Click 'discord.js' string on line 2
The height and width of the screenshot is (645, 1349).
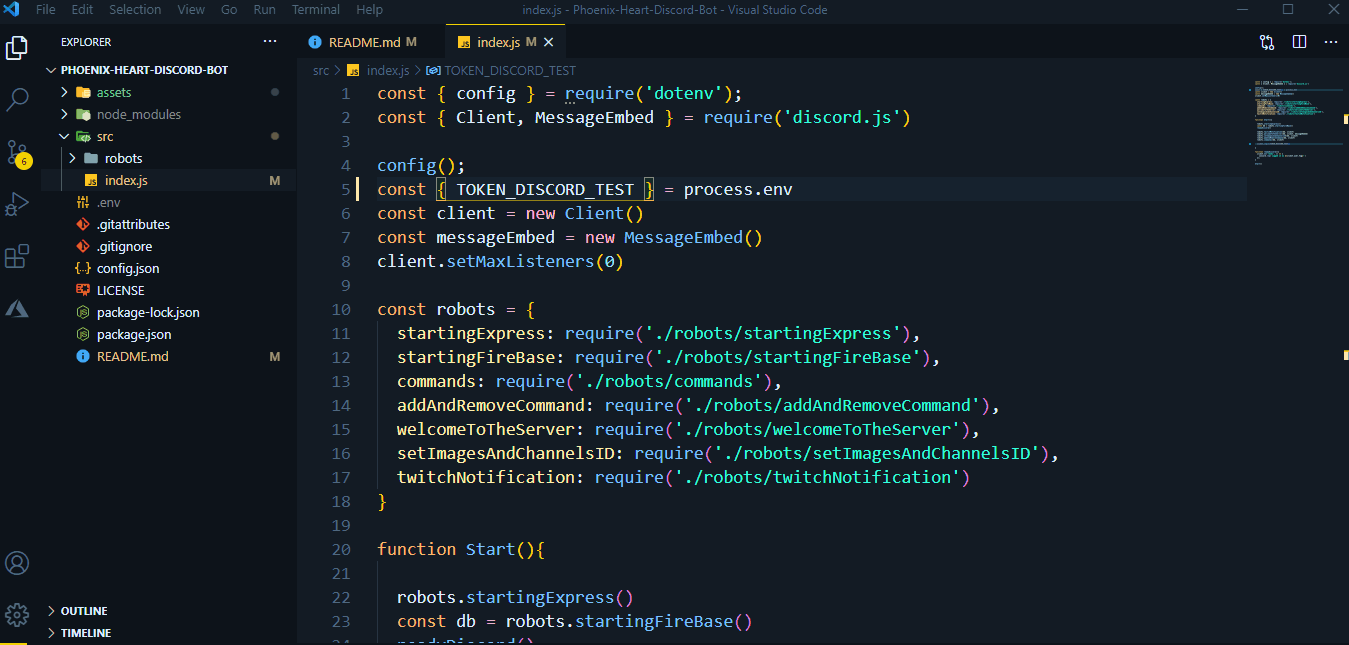841,117
